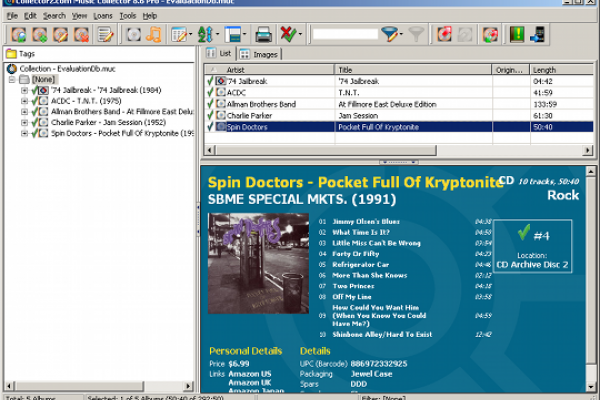Viewport: 600px width, 400px height.
Task: Click 'CD Archive Disc 2' location text
Action: tap(532, 264)
